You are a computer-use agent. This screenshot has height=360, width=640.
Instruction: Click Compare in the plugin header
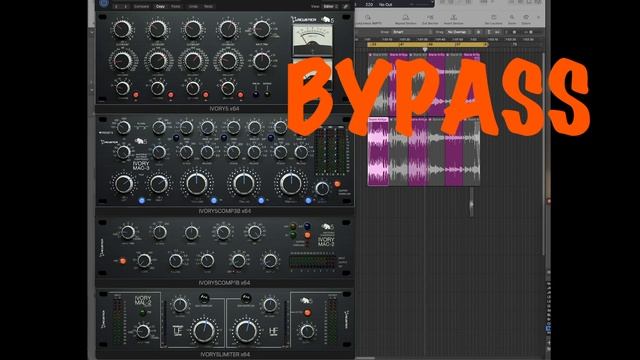coord(141,7)
